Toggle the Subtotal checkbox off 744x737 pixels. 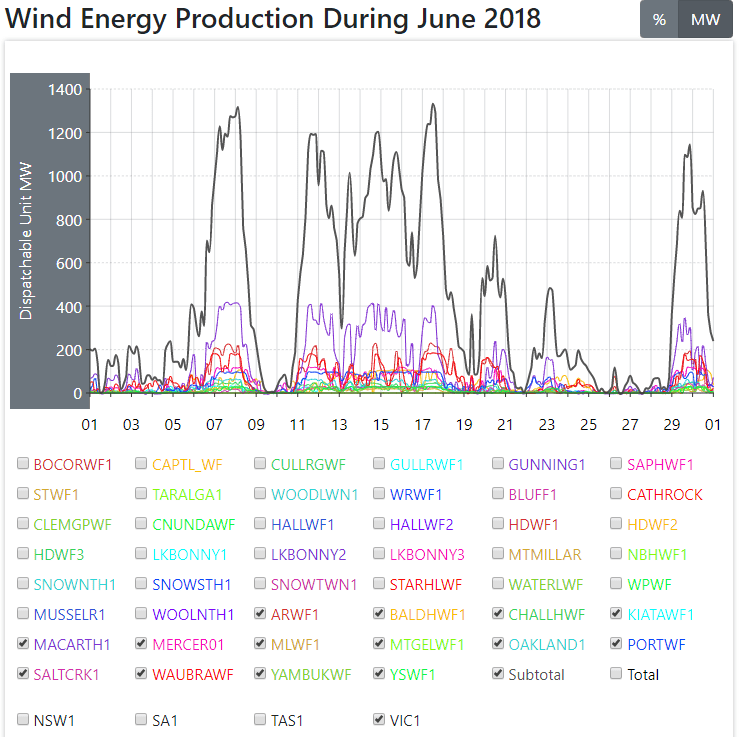click(x=498, y=674)
